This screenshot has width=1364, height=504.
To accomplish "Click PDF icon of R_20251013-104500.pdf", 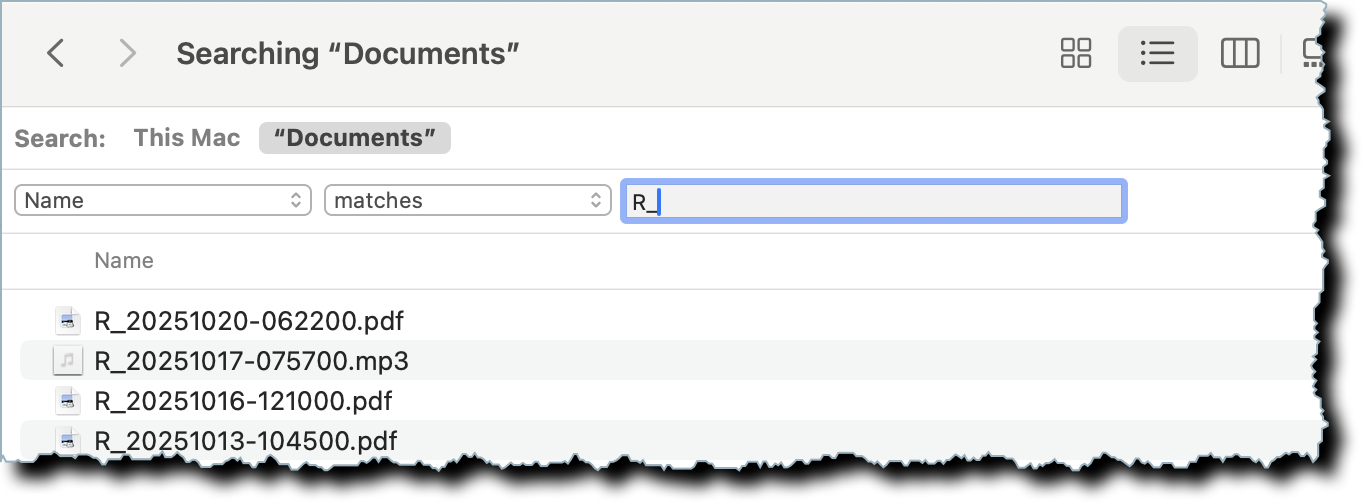I will (67, 440).
